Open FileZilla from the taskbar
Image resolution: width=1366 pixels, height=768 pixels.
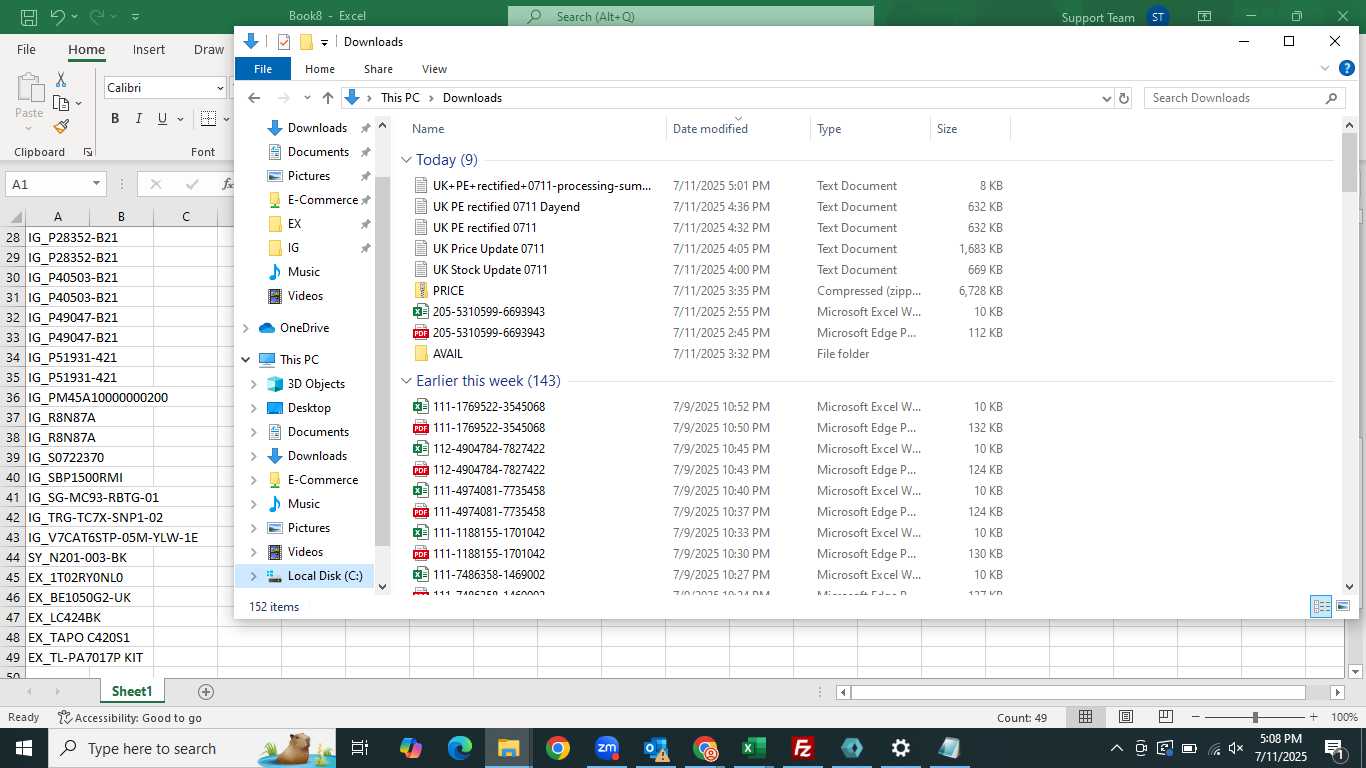[802, 748]
